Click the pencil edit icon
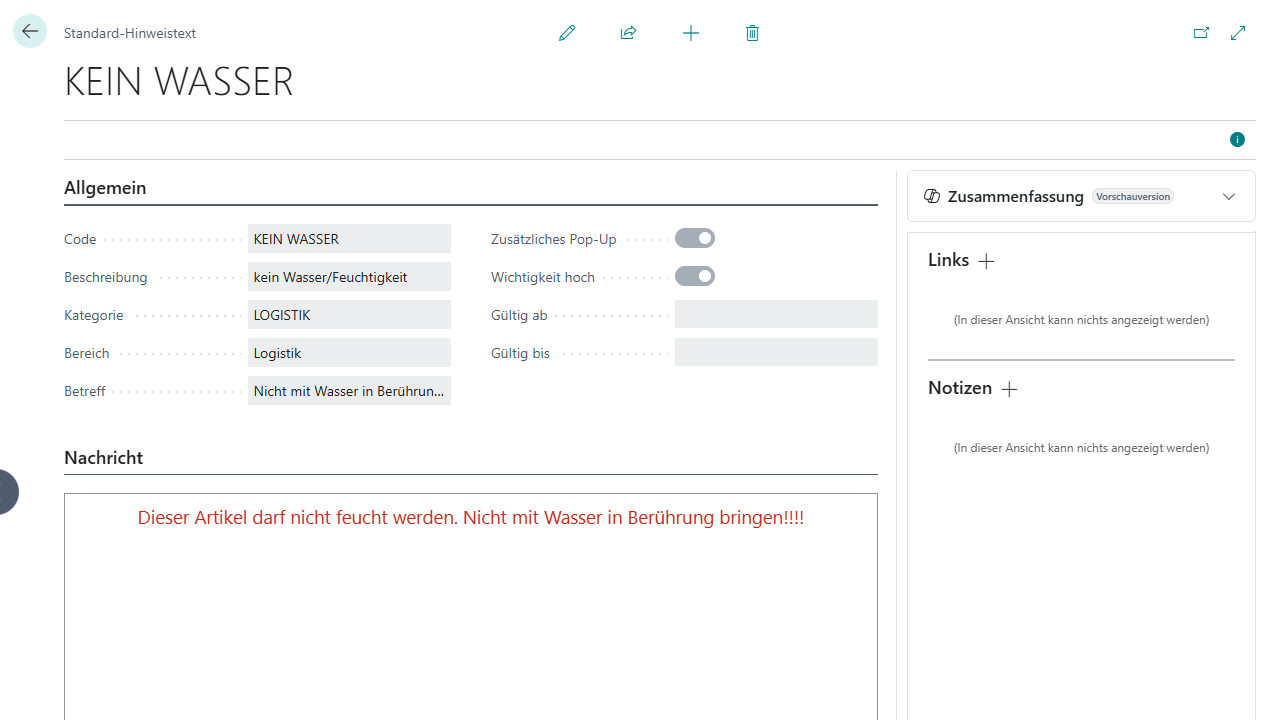This screenshot has height=720, width=1280. click(x=567, y=33)
